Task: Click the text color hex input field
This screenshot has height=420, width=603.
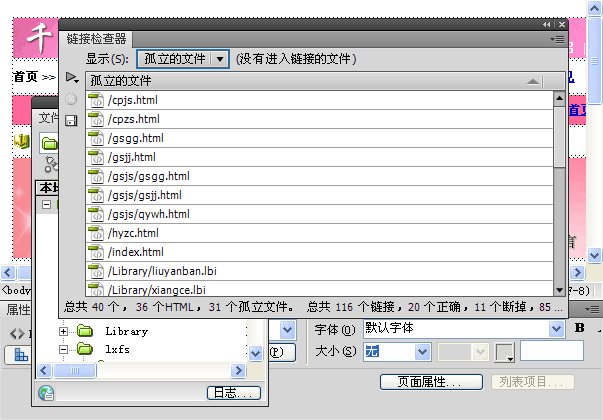Action: point(551,351)
